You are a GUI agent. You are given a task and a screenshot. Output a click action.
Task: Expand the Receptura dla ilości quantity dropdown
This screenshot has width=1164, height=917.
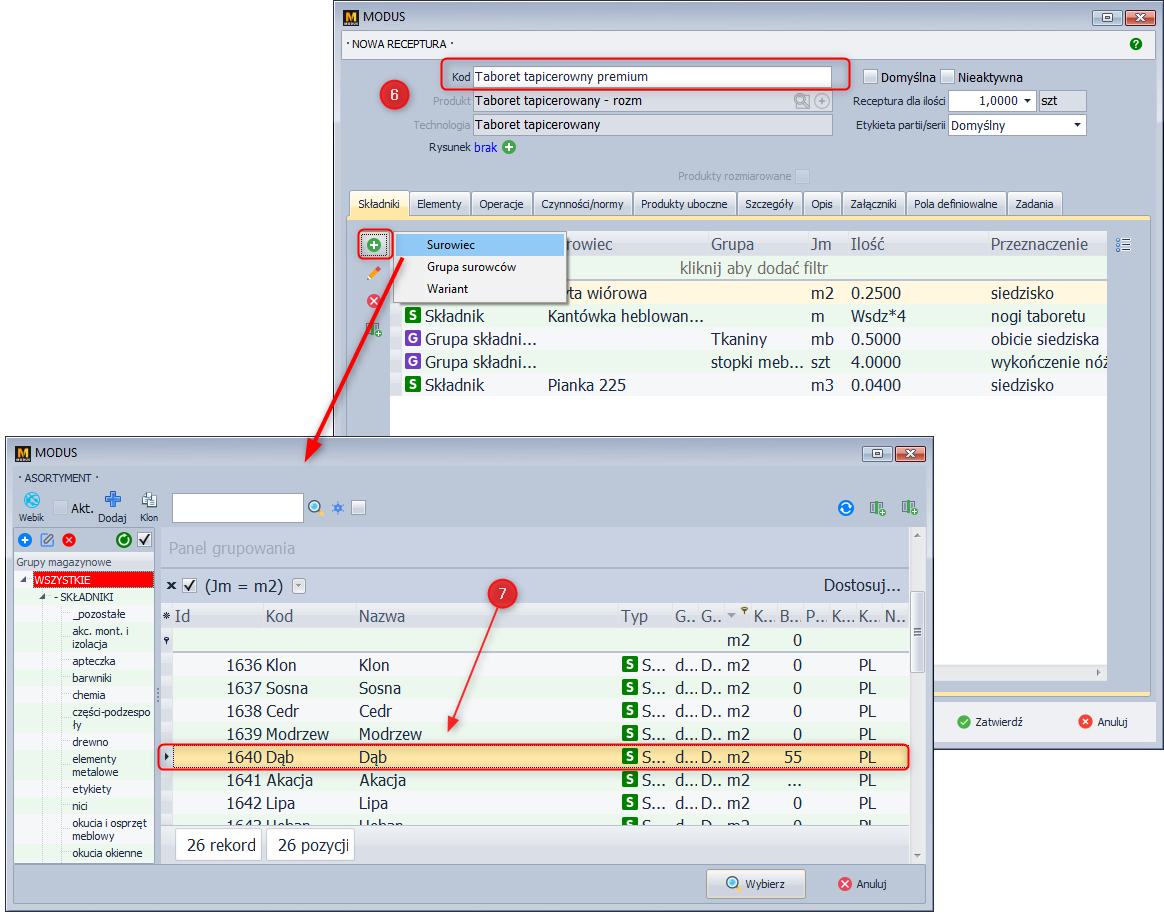(1029, 101)
